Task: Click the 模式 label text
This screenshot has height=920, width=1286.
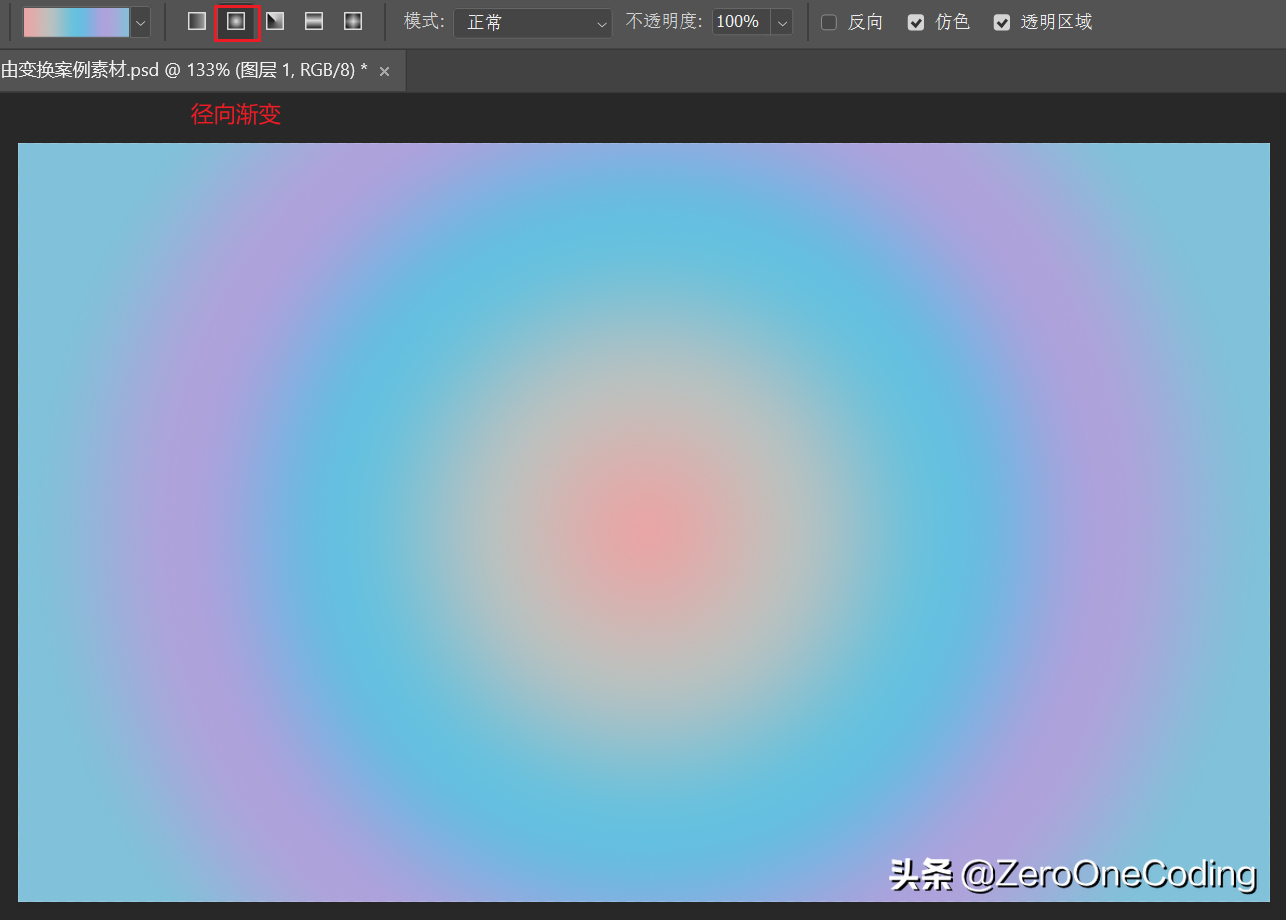Action: [424, 21]
